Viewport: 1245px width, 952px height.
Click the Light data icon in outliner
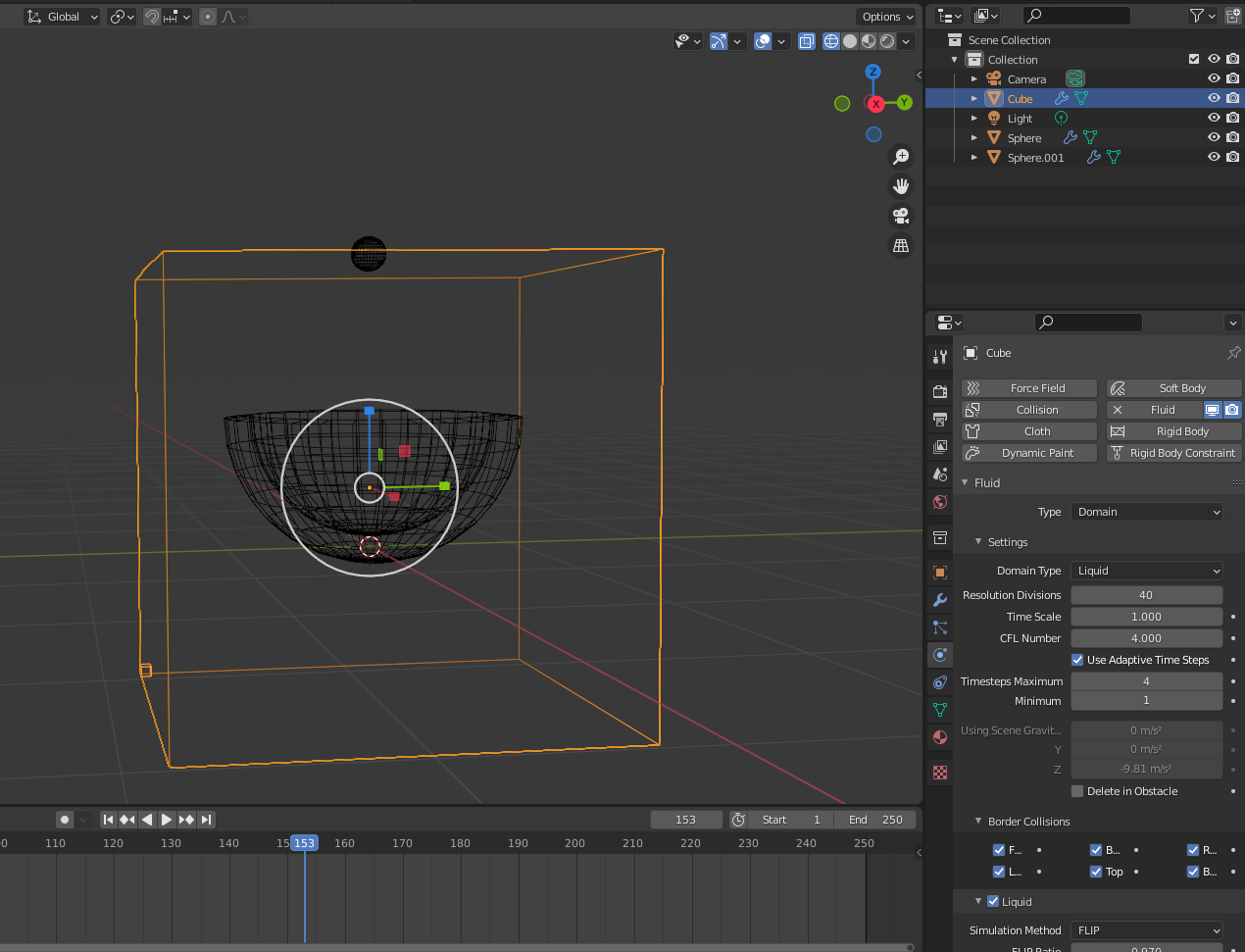(1061, 118)
